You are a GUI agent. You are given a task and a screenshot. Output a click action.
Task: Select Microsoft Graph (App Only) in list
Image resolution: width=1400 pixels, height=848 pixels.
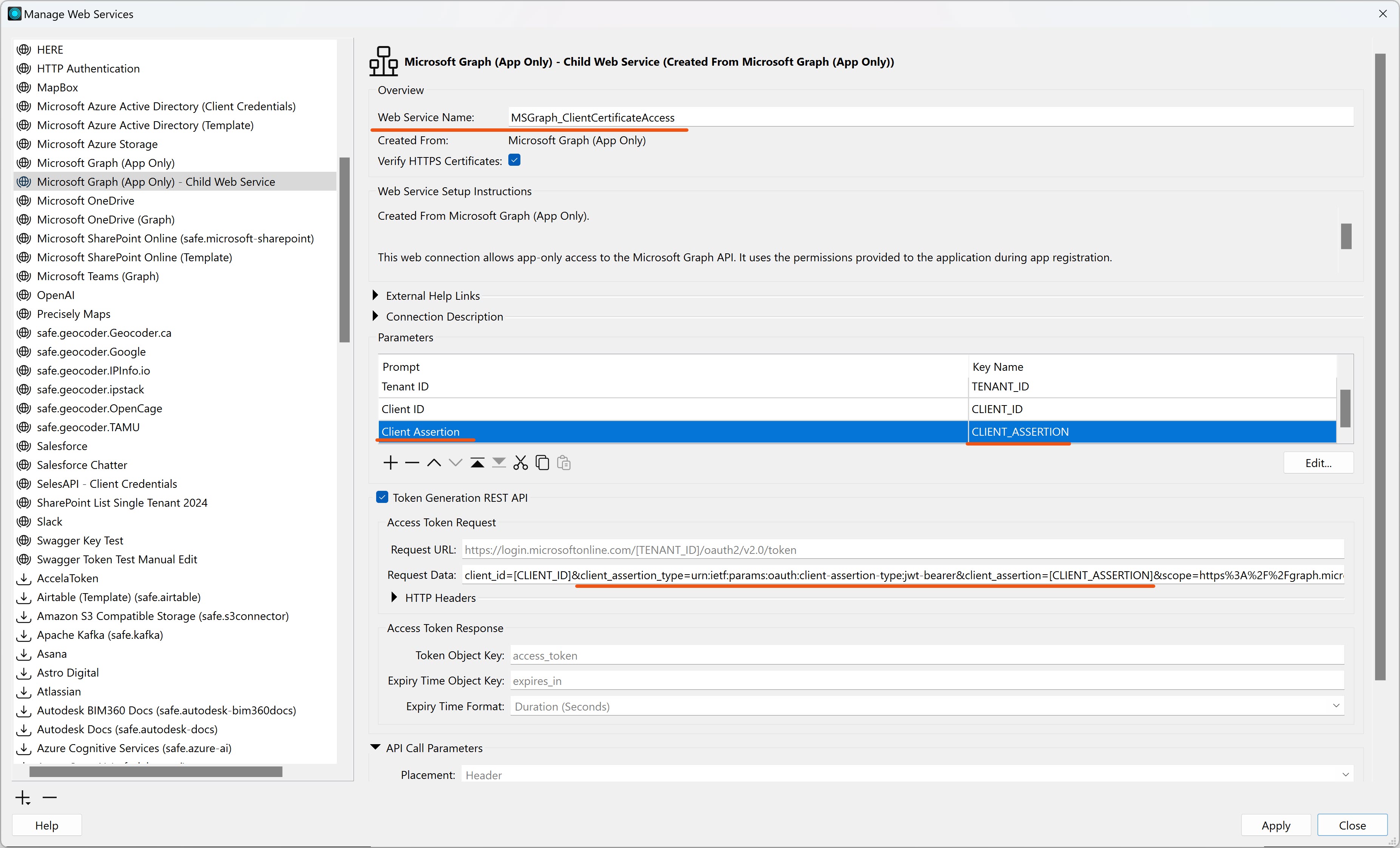[106, 163]
